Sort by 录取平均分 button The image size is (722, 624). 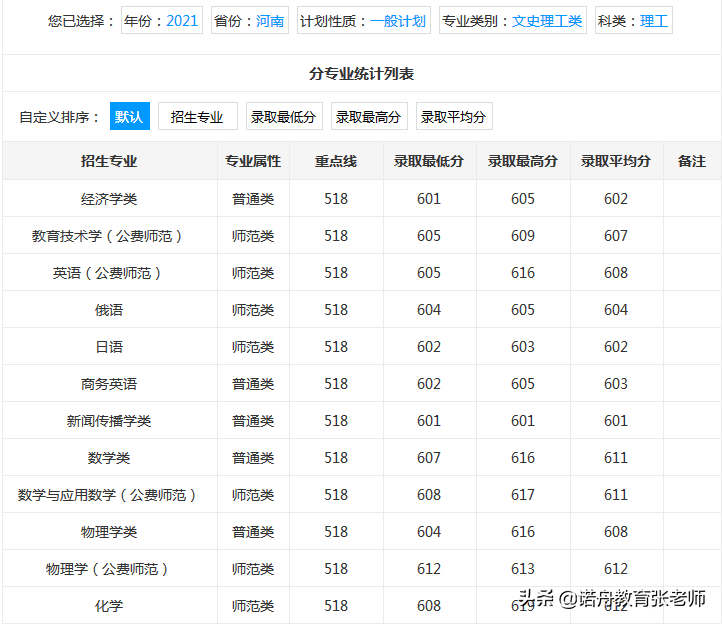pos(454,116)
